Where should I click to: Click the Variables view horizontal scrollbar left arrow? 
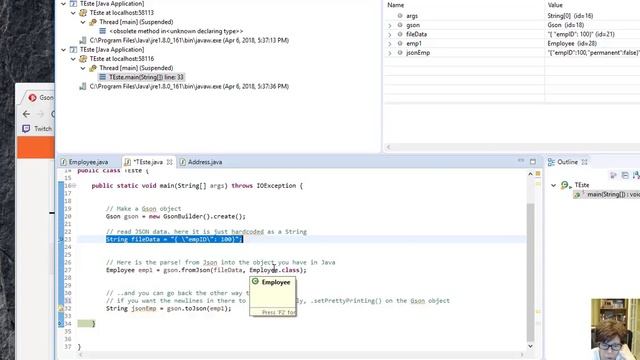[x=389, y=147]
